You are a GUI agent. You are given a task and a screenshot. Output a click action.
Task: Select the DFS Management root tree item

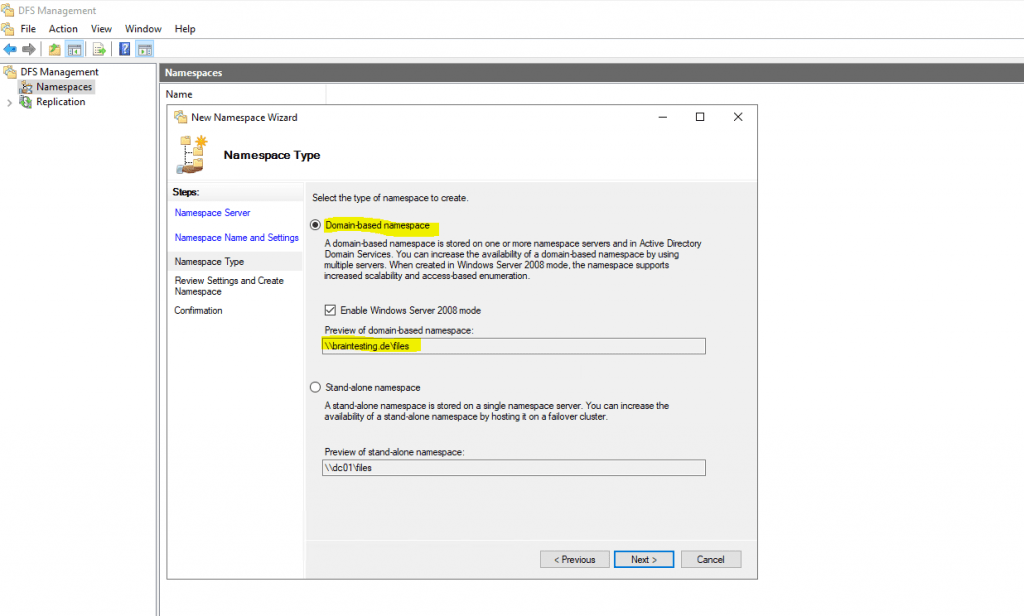click(59, 72)
